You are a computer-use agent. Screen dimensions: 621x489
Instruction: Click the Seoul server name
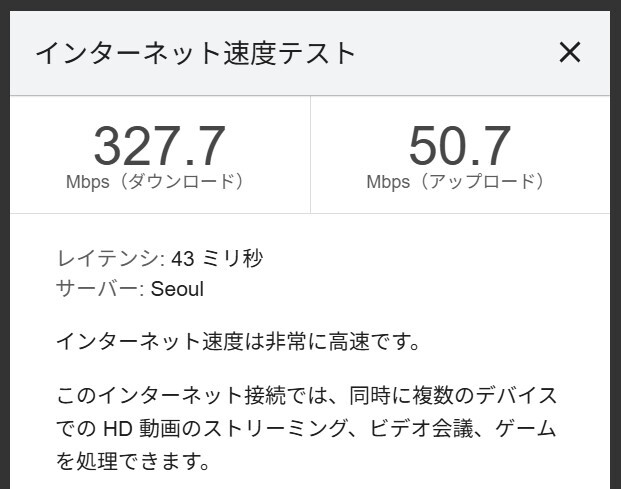coord(177,289)
